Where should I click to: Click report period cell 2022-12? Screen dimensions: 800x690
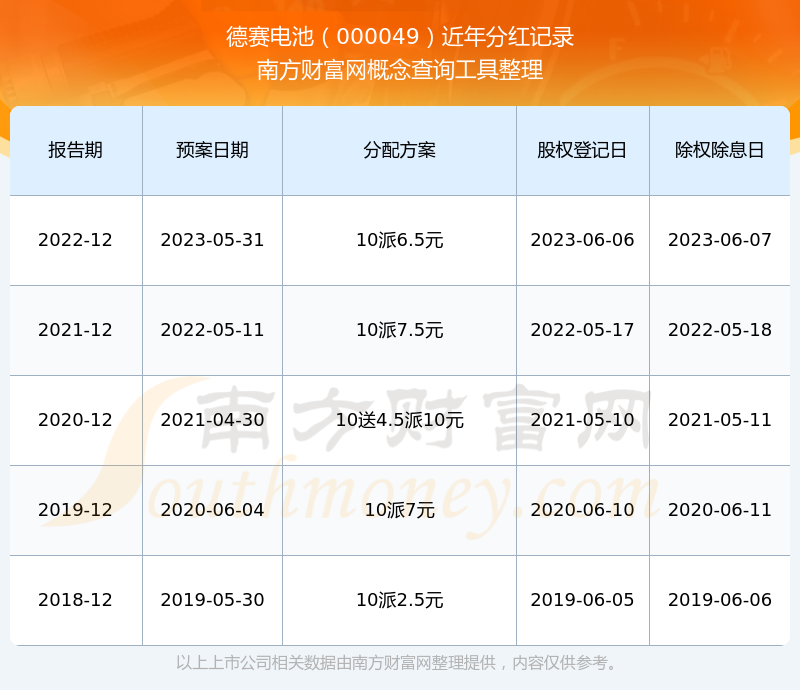point(75,240)
